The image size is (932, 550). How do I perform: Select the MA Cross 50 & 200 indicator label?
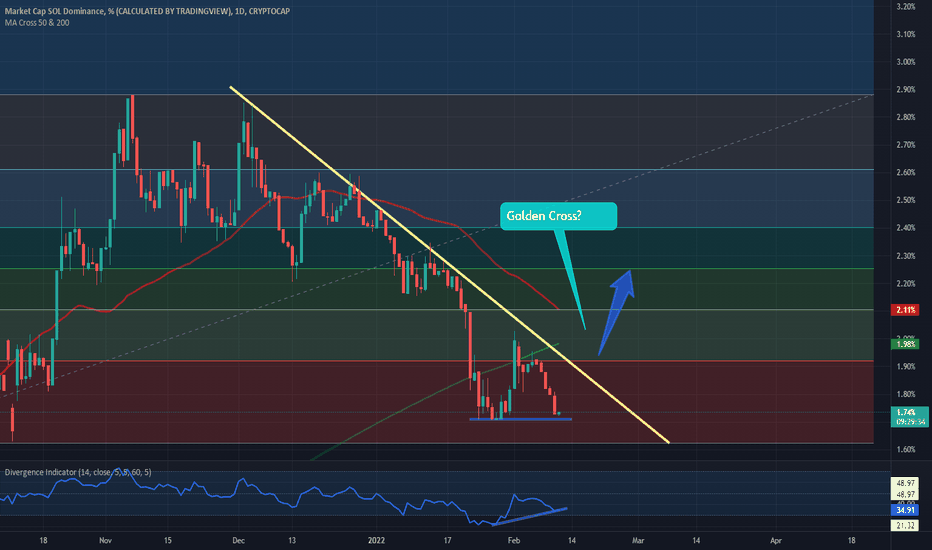[37, 23]
